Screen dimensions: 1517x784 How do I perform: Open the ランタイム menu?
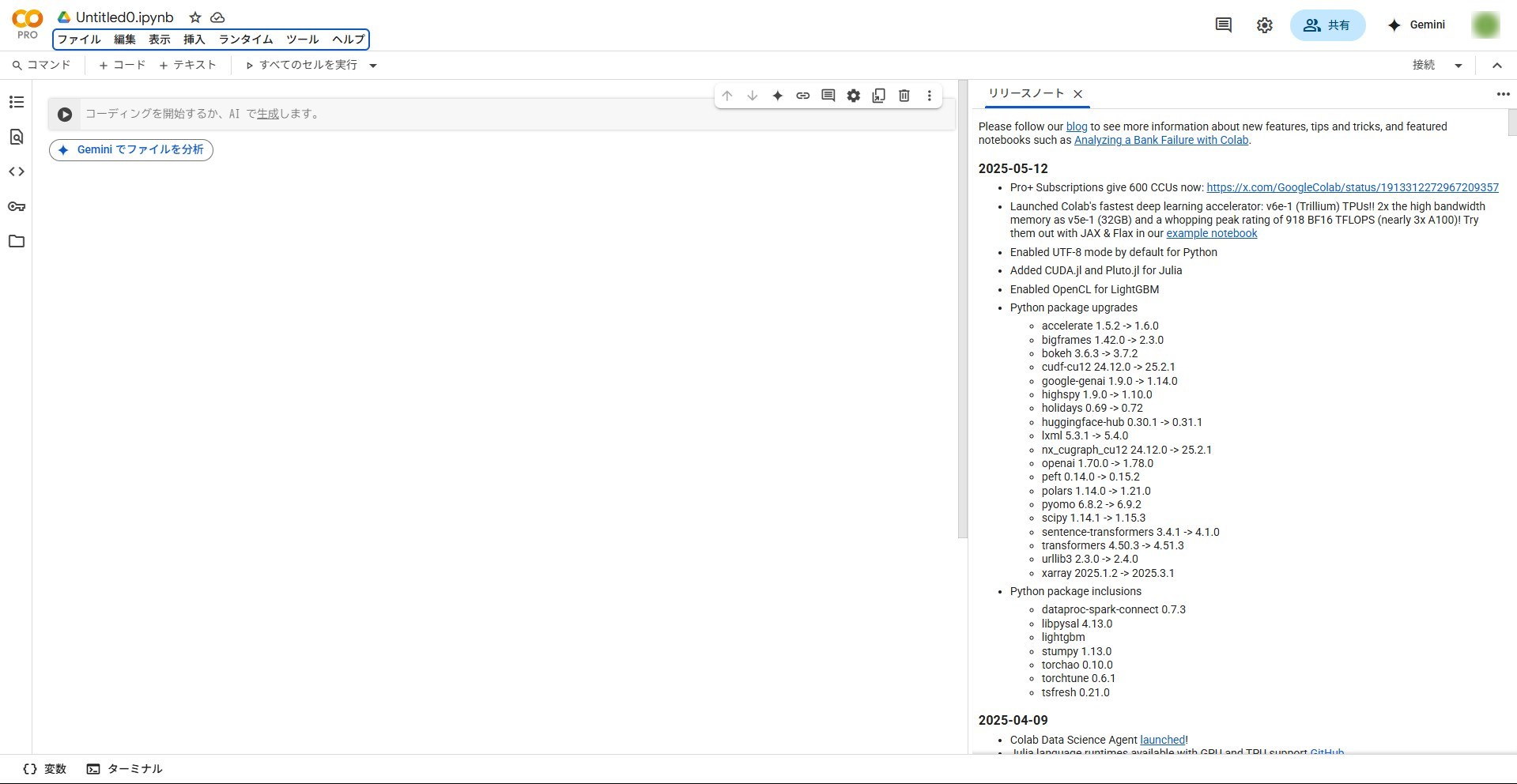pos(245,40)
